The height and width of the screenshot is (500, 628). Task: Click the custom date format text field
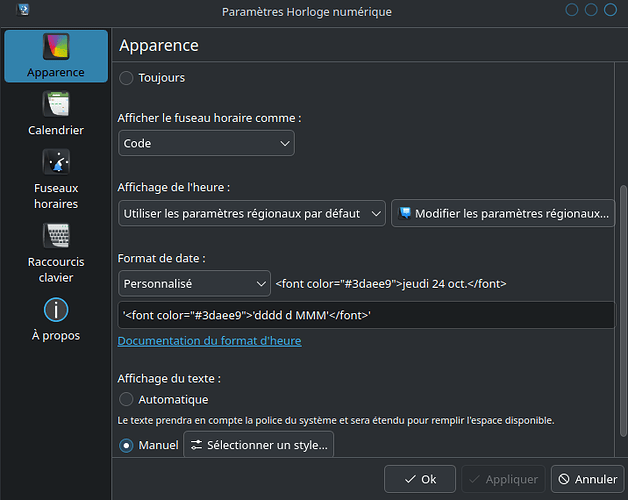coord(366,315)
